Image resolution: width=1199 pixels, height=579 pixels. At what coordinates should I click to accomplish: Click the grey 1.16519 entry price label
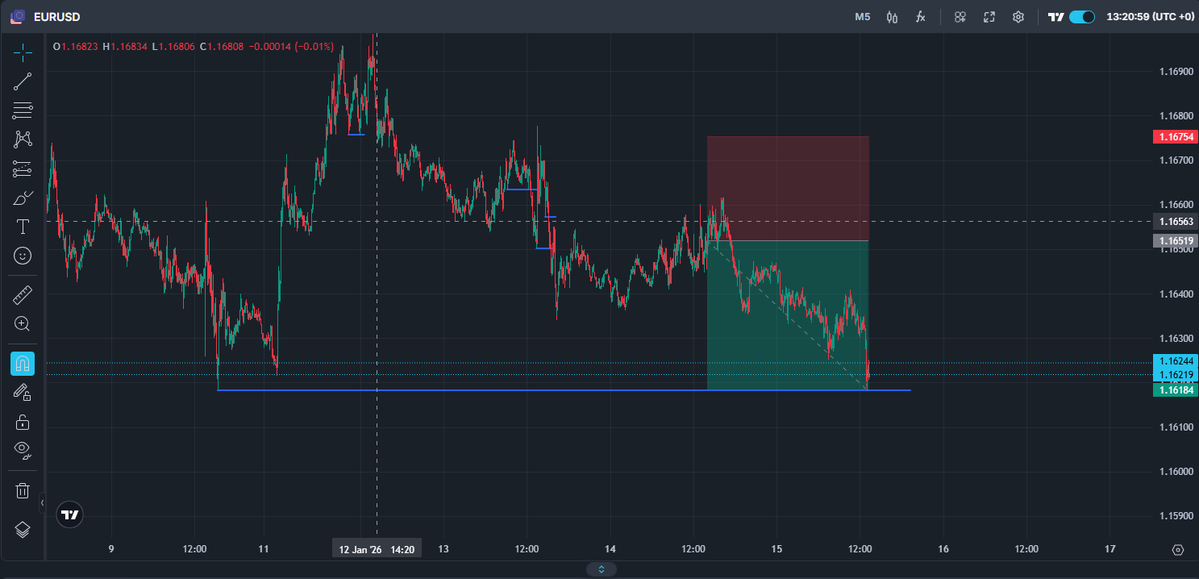(1173, 241)
